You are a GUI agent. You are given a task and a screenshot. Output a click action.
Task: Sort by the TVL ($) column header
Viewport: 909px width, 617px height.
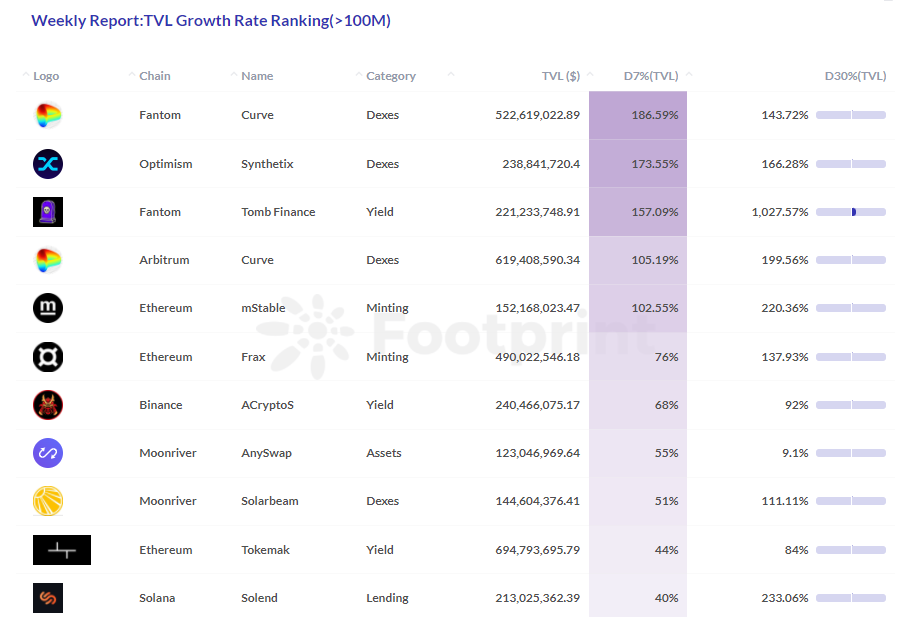click(x=560, y=76)
